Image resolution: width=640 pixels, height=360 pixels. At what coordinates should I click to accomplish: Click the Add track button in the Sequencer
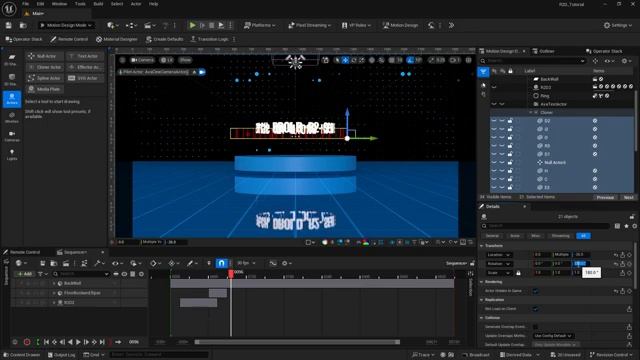(25, 274)
